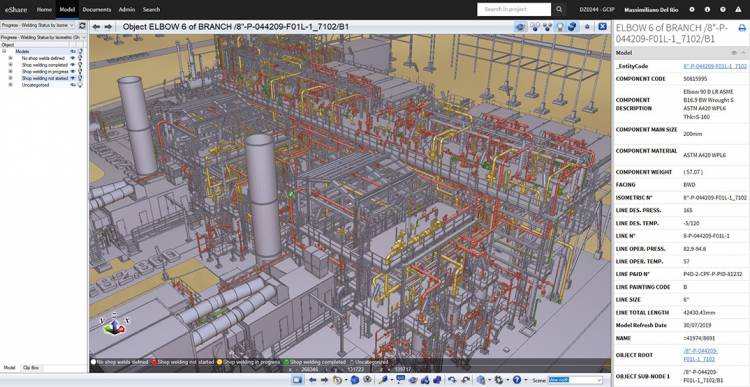Click the settings gear icon in top bar
Image resolution: width=750 pixels, height=387 pixels.
coord(692,9)
